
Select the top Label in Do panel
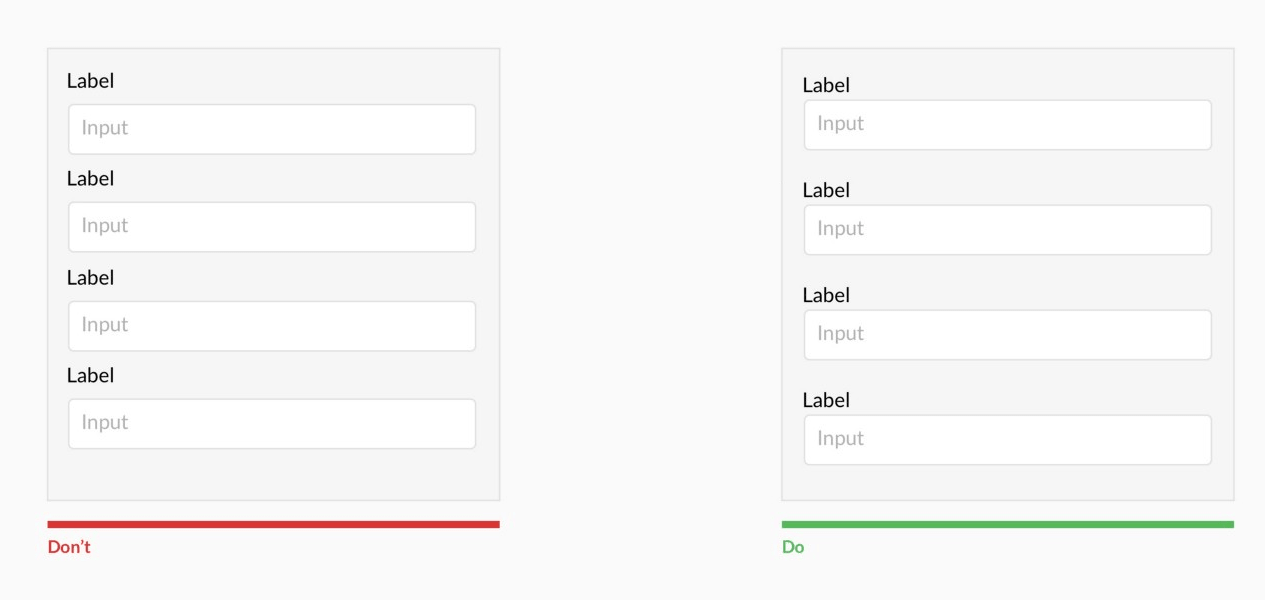827,85
